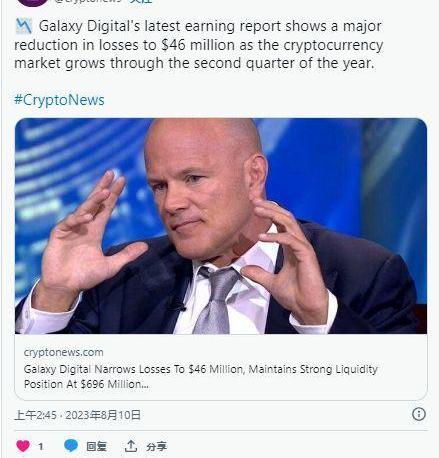Click the blue reply speech bubble icon

[x=71, y=445]
